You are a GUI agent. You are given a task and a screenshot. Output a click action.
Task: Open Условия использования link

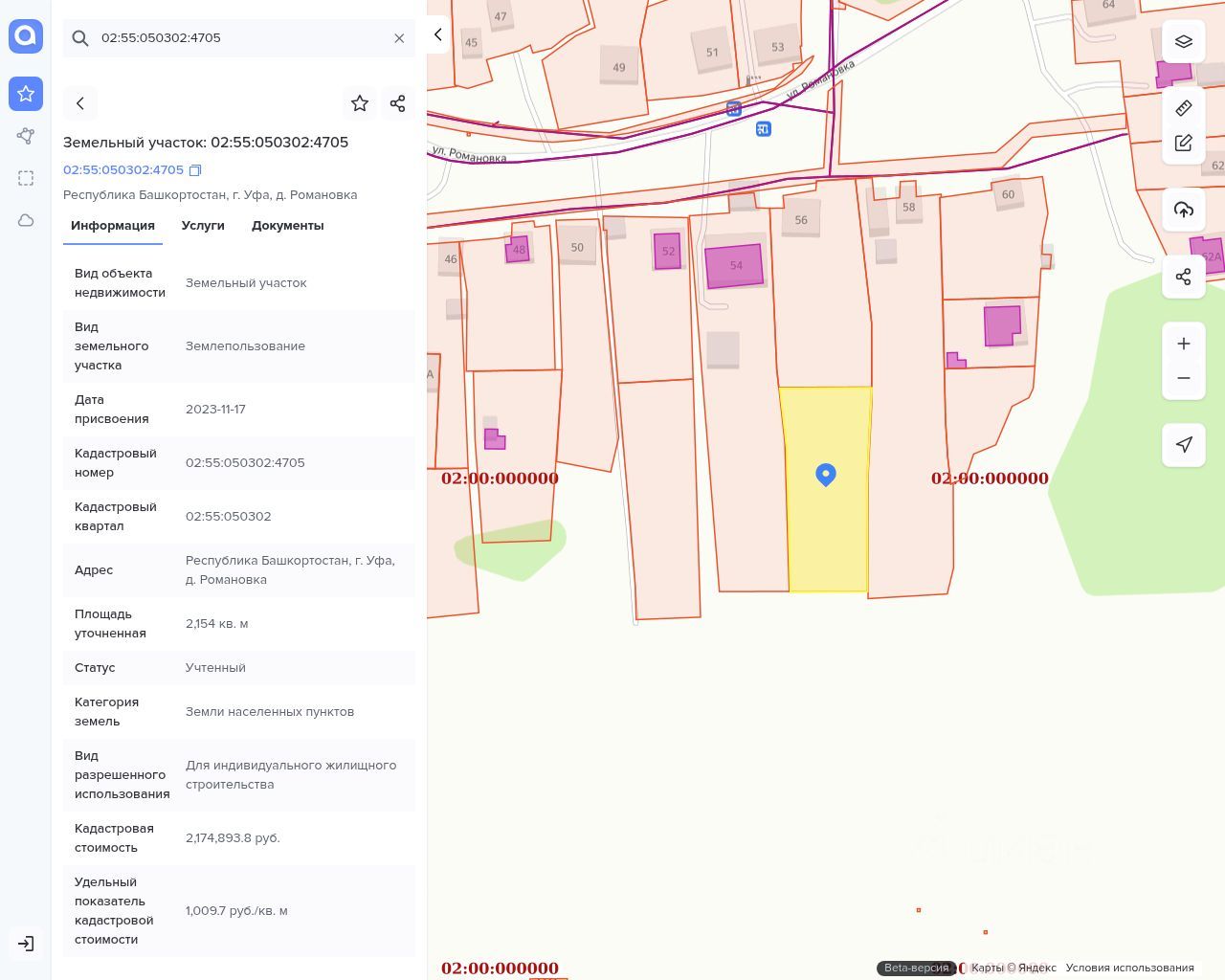(1129, 968)
